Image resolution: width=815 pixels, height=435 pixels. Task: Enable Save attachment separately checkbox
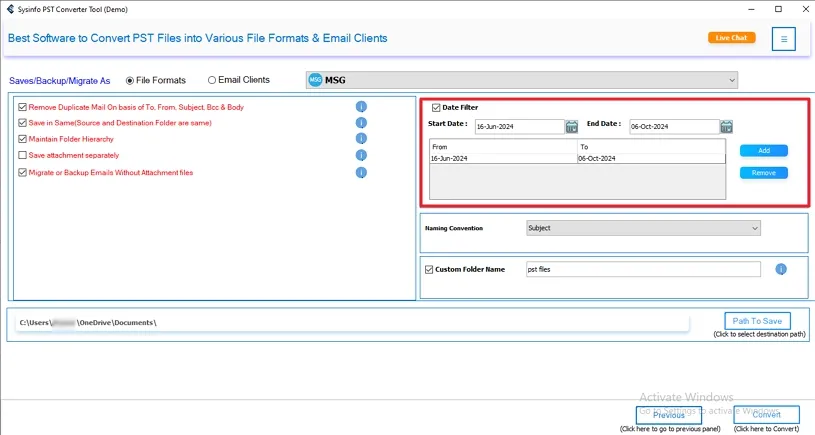[x=23, y=155]
